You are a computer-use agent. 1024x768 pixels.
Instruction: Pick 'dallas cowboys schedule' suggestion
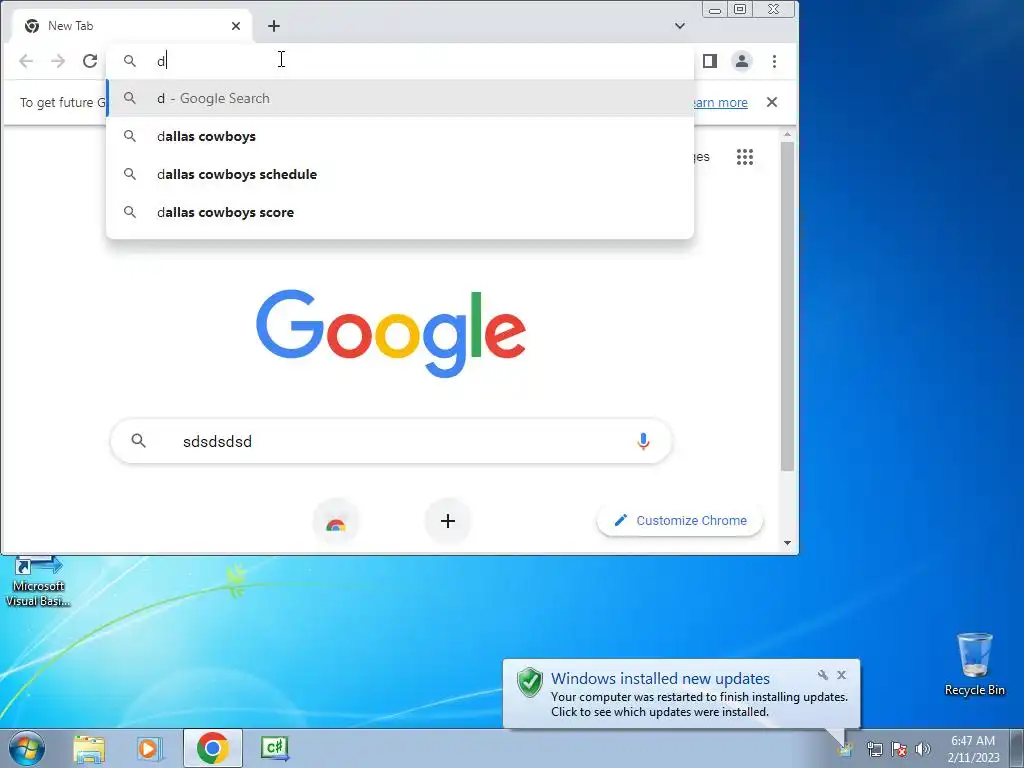coord(400,174)
